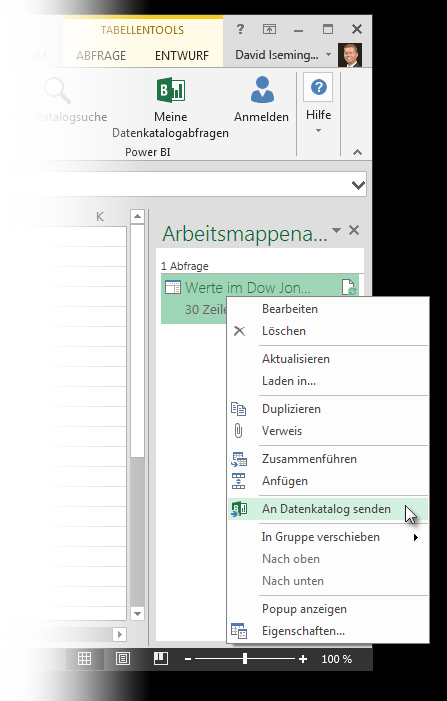Switch to the ABFRAGE ribbon tab
The height and width of the screenshot is (701, 447).
point(101,56)
